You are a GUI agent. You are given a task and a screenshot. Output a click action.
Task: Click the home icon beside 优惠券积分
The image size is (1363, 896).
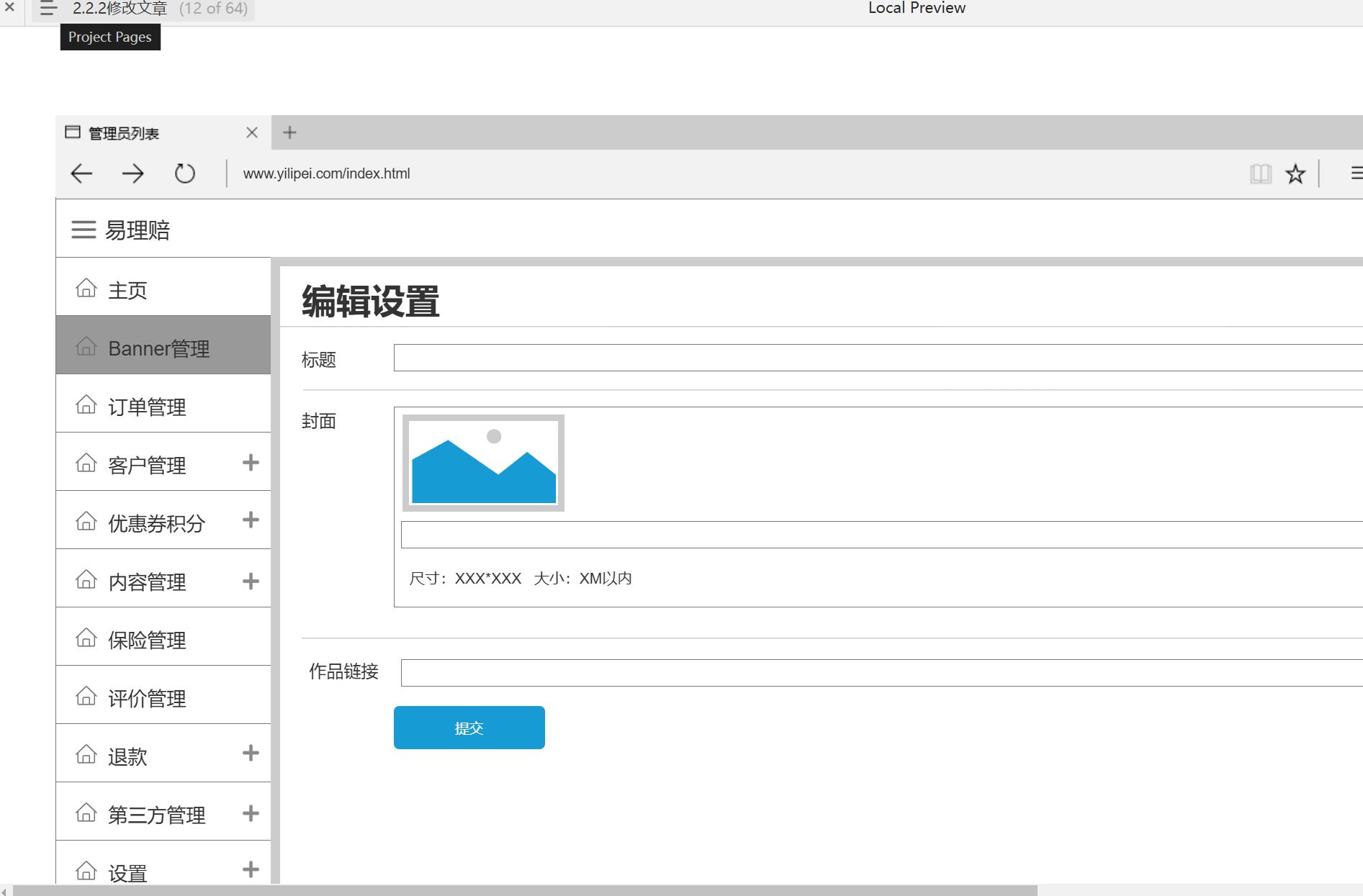86,520
